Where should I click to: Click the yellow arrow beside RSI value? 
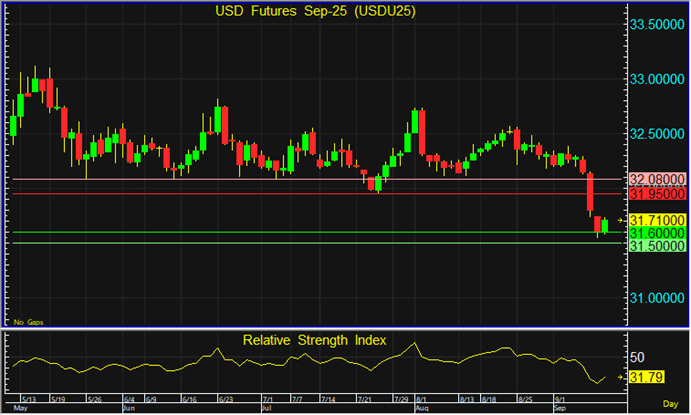click(x=620, y=377)
